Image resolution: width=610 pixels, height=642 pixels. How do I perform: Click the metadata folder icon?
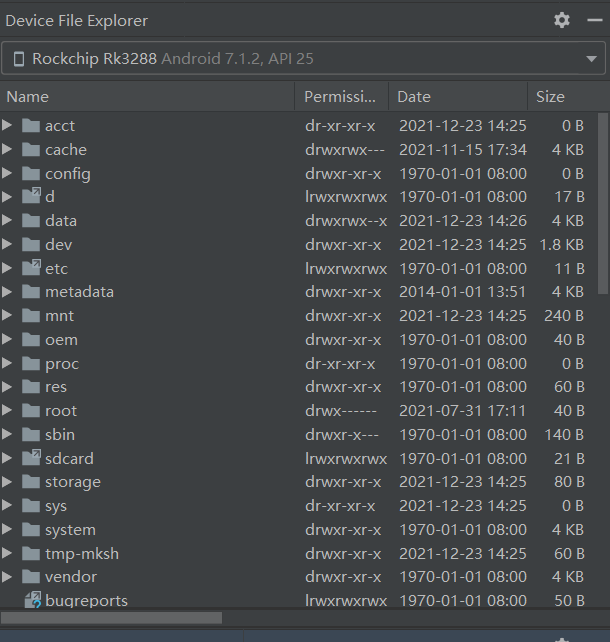pyautogui.click(x=31, y=292)
